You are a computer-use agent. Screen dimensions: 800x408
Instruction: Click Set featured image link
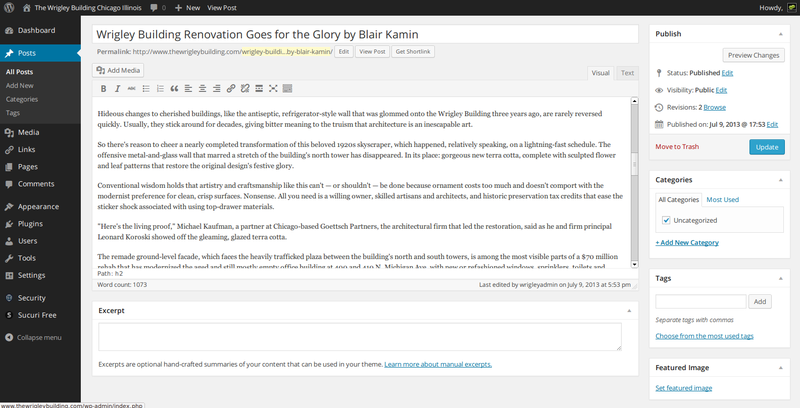click(684, 388)
